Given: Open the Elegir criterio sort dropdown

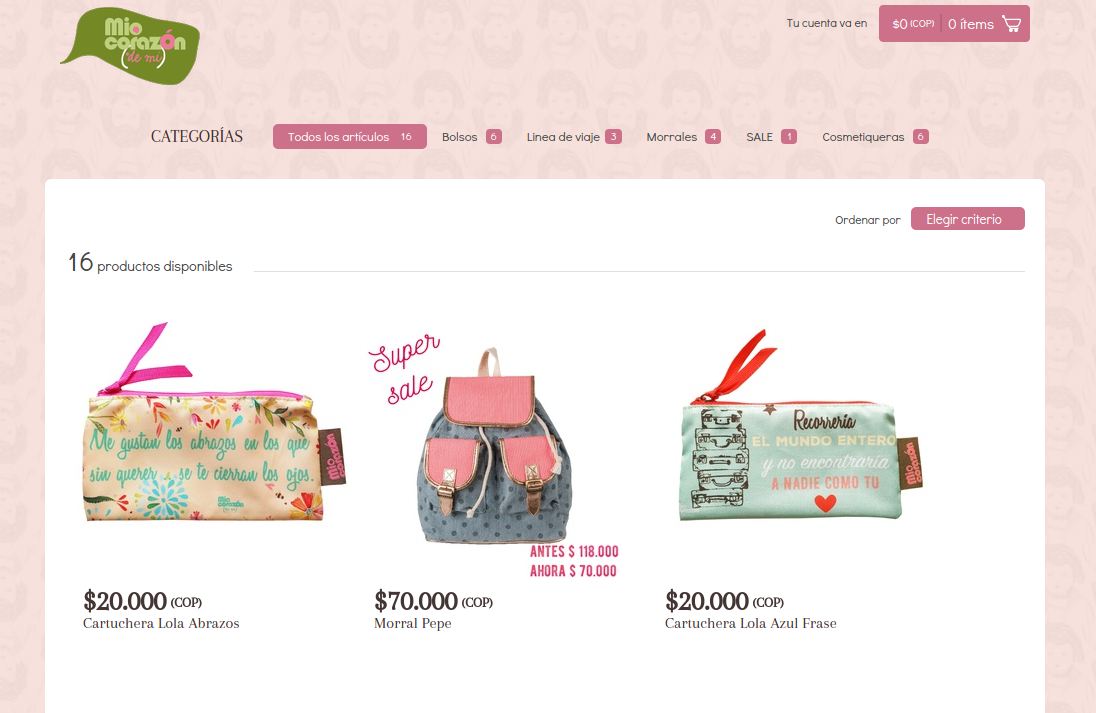Looking at the screenshot, I should 967,219.
